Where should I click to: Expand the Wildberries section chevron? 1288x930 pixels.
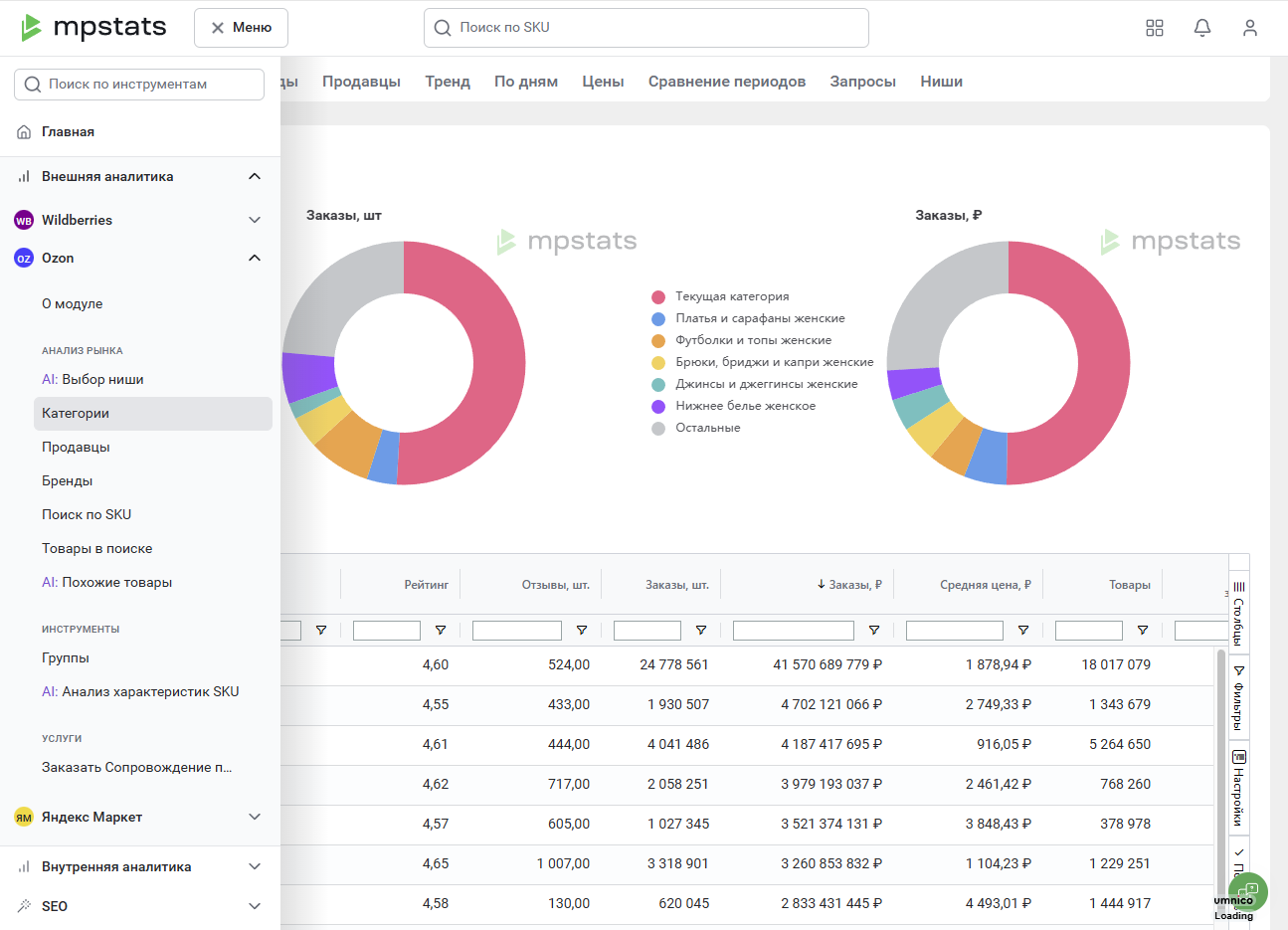pyautogui.click(x=255, y=220)
